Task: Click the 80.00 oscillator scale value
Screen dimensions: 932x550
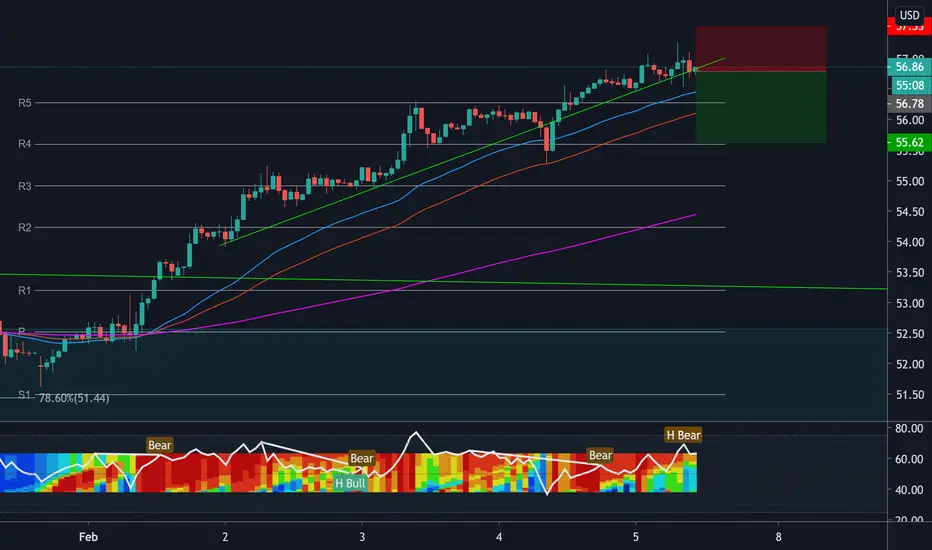Action: 909,429
